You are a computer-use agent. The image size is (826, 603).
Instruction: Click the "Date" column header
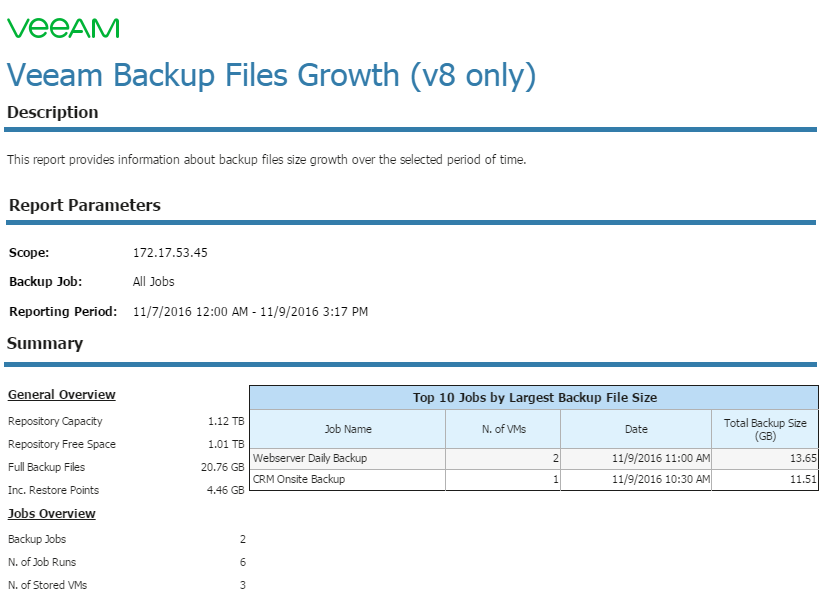coord(636,429)
